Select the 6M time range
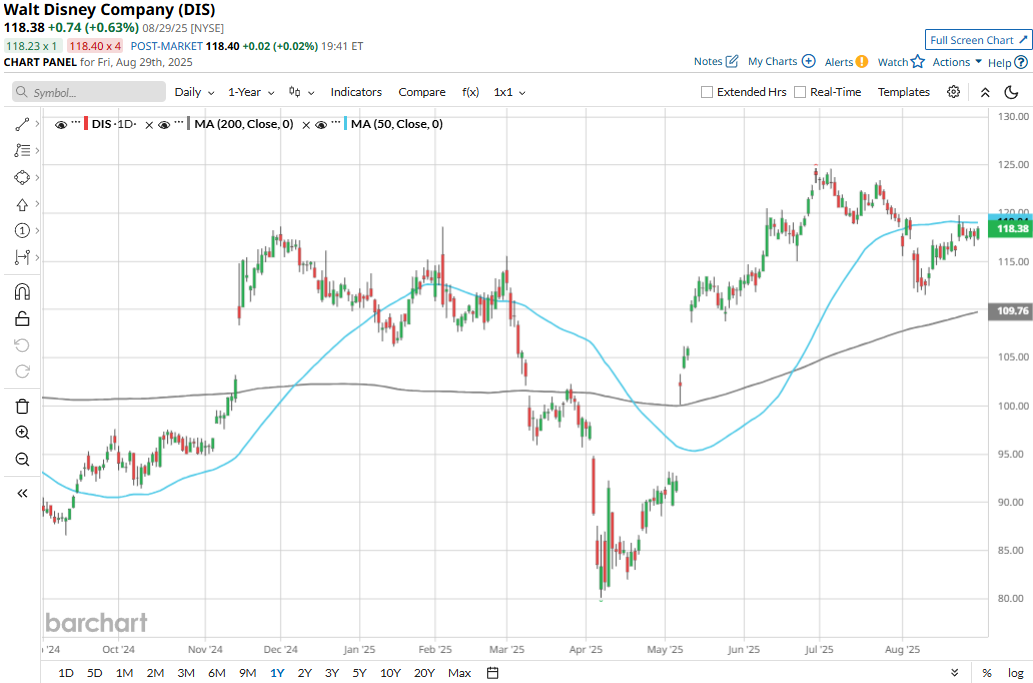Image resolution: width=1033 pixels, height=683 pixels. [x=217, y=672]
